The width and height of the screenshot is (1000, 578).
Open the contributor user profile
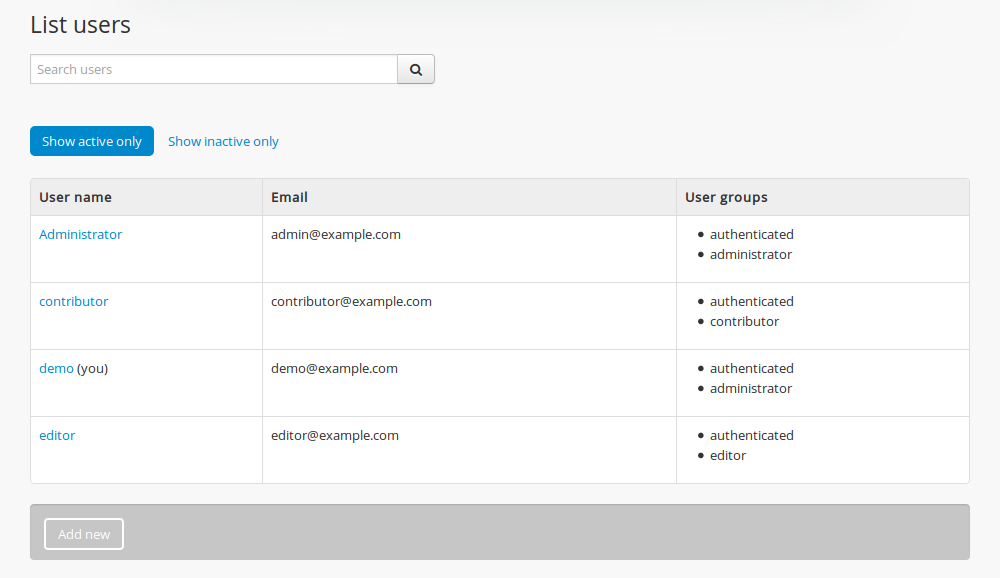tap(73, 301)
